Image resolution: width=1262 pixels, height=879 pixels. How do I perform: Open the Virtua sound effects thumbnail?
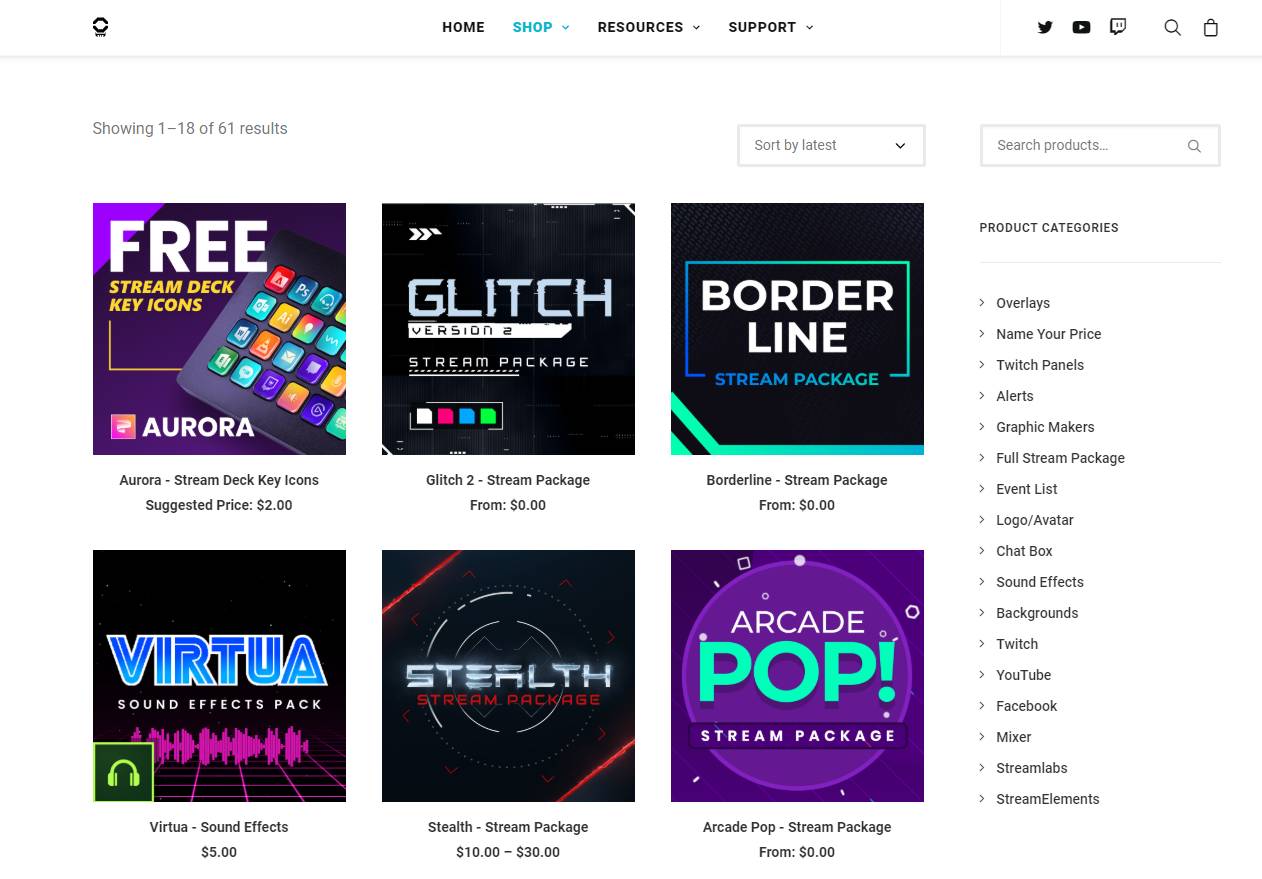tap(219, 676)
